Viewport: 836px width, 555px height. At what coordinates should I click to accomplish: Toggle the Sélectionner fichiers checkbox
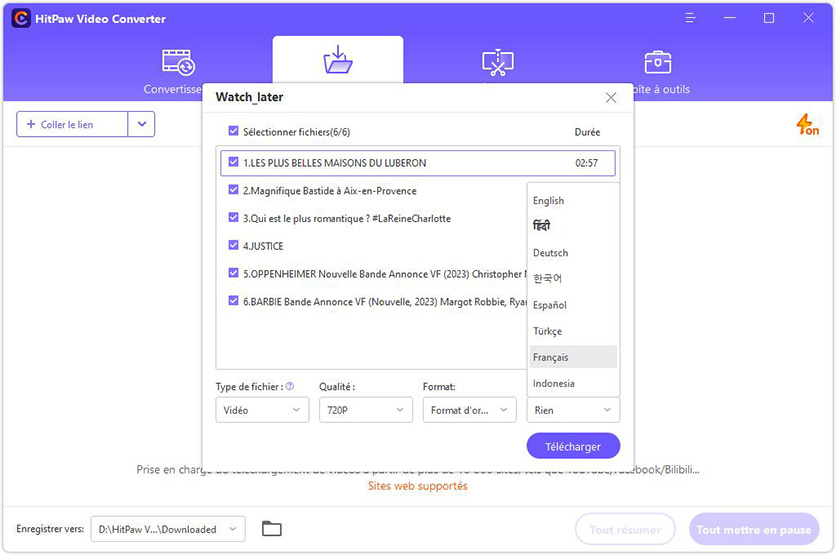pos(233,131)
